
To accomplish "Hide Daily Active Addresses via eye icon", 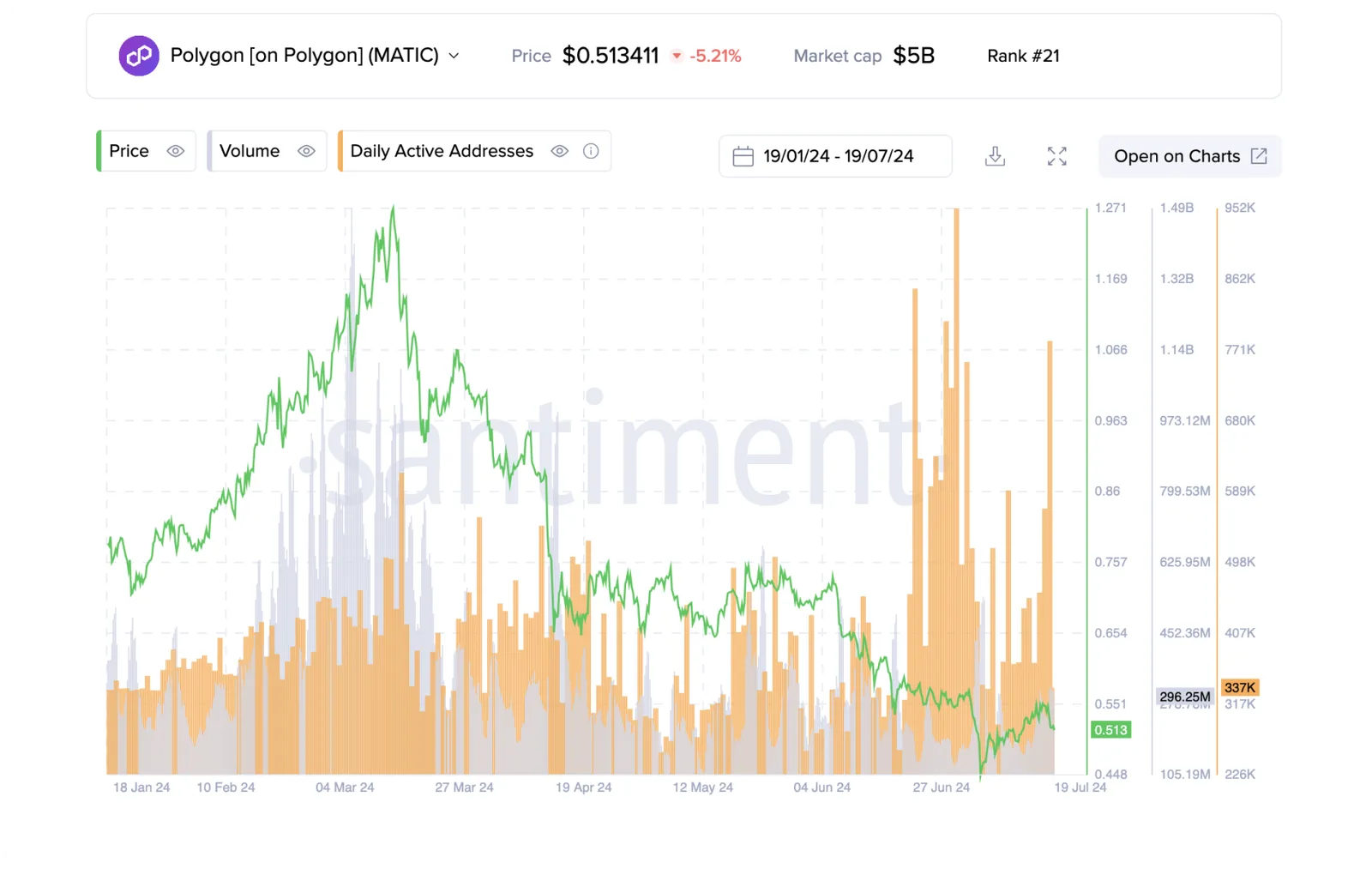I will point(560,151).
